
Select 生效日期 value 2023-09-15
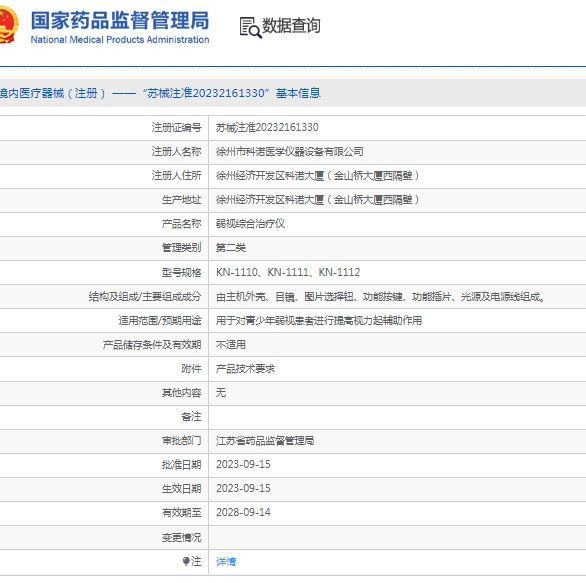tap(243, 488)
